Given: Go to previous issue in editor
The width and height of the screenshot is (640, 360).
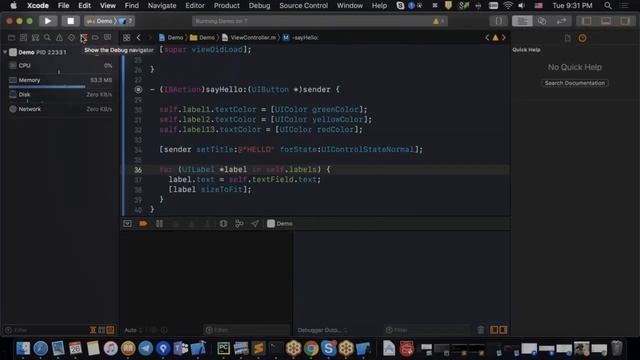Looking at the screenshot, I should pyautogui.click(x=487, y=38).
